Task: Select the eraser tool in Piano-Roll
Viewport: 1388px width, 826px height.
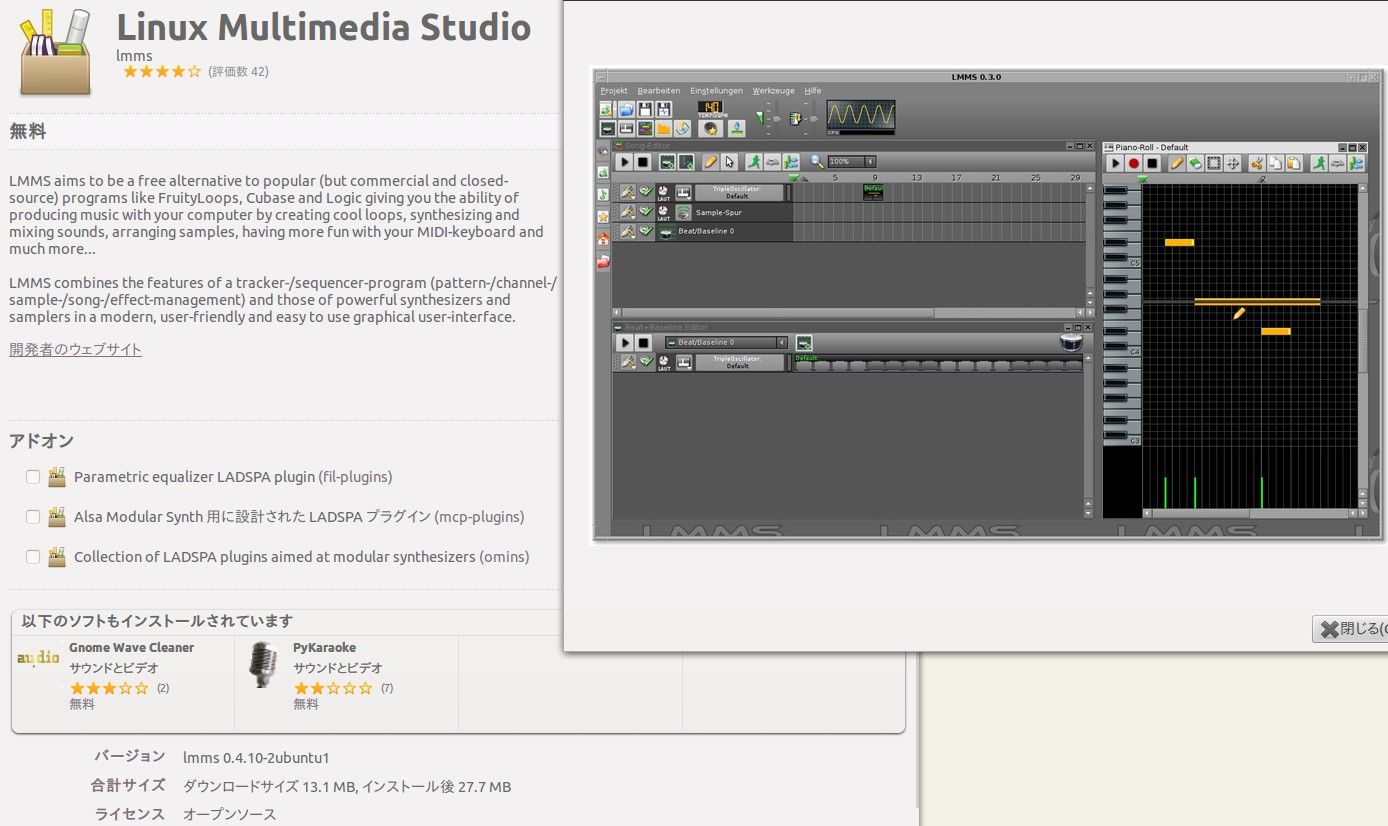Action: [x=1195, y=163]
